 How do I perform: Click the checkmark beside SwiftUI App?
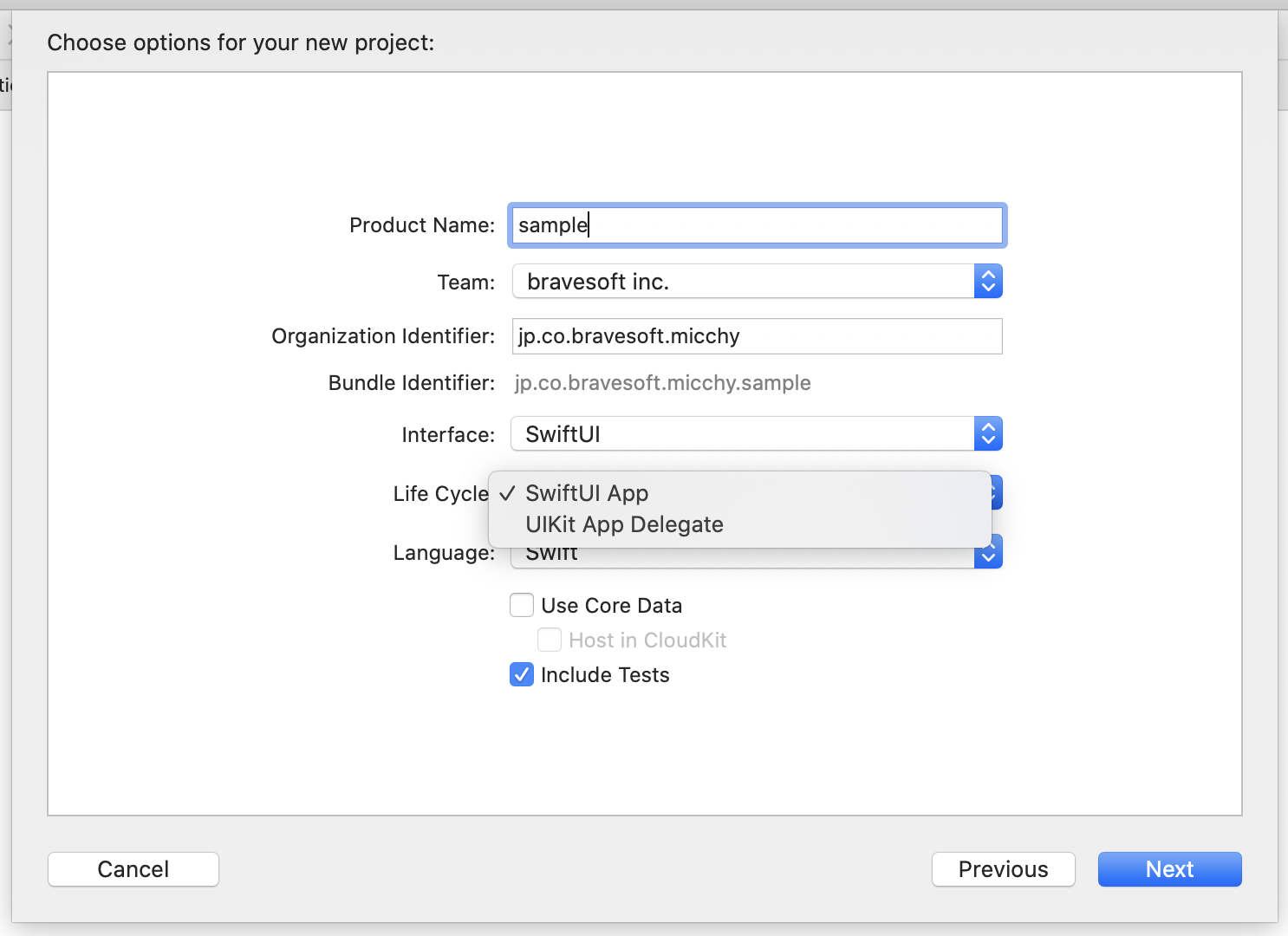[506, 493]
